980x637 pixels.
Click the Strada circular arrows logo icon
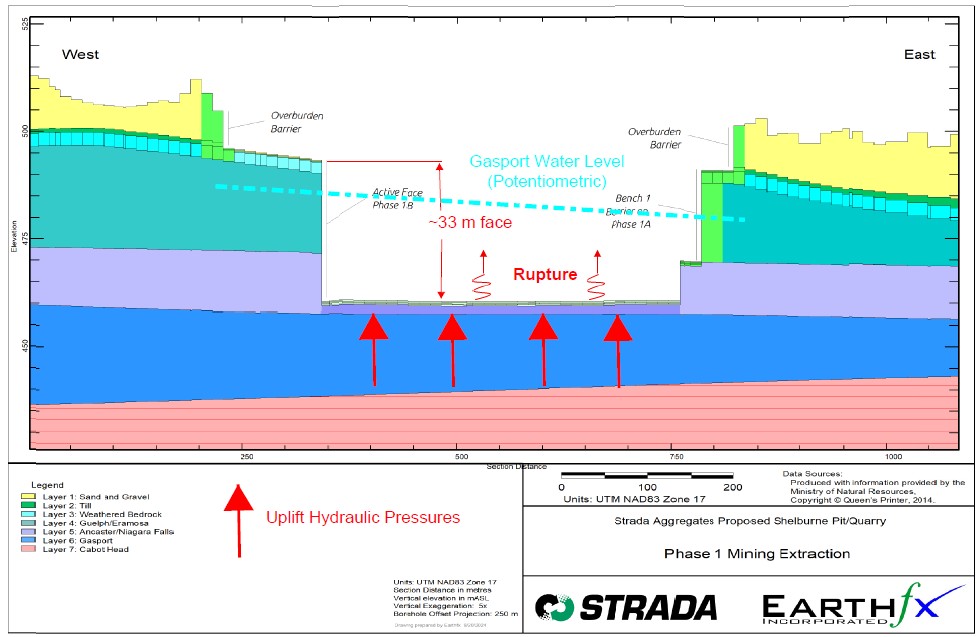coord(553,606)
